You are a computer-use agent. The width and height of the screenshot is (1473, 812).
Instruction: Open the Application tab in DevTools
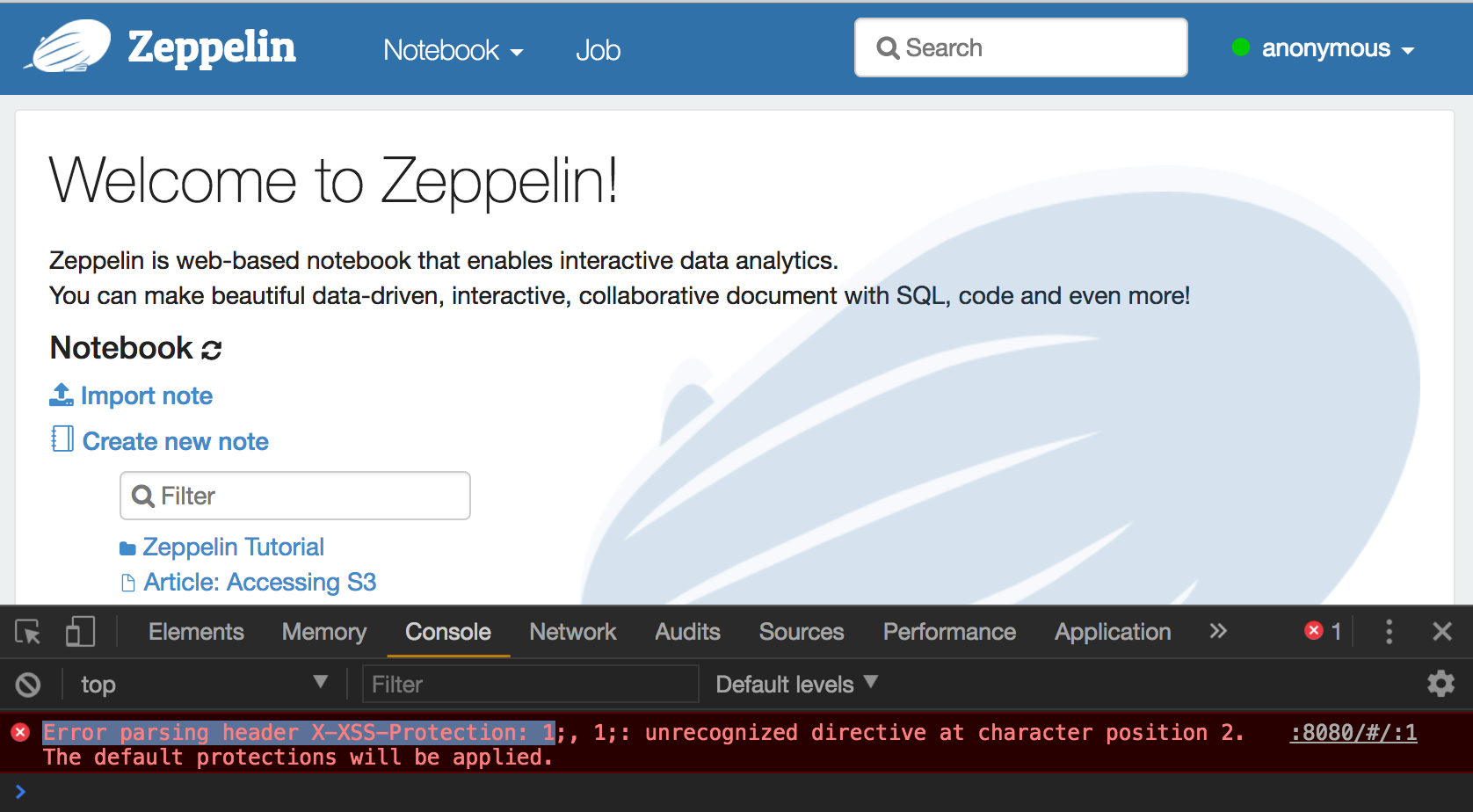click(1113, 632)
